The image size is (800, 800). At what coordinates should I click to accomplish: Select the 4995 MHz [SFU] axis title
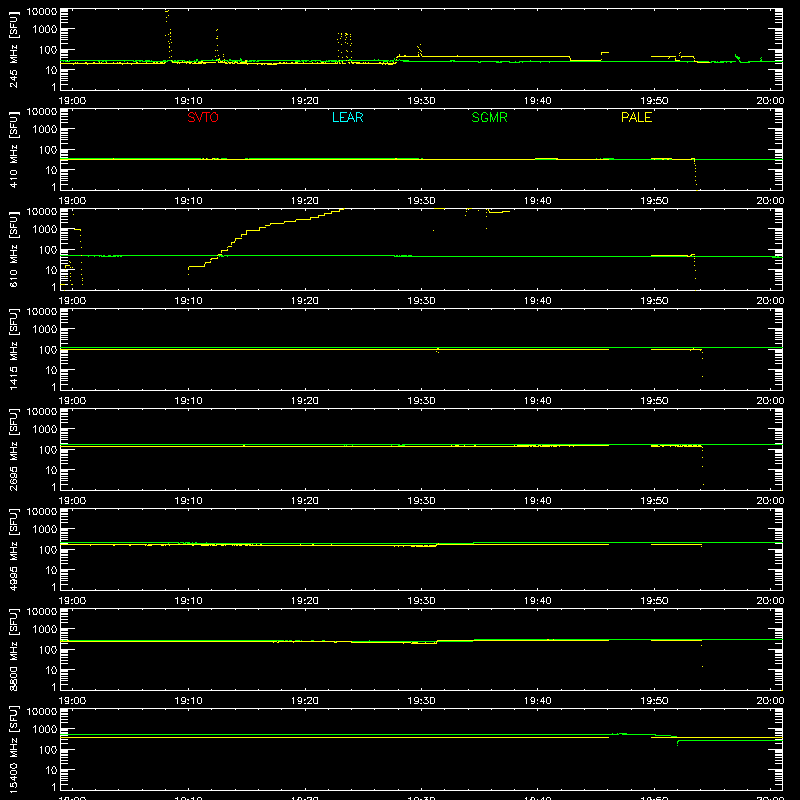coord(14,549)
